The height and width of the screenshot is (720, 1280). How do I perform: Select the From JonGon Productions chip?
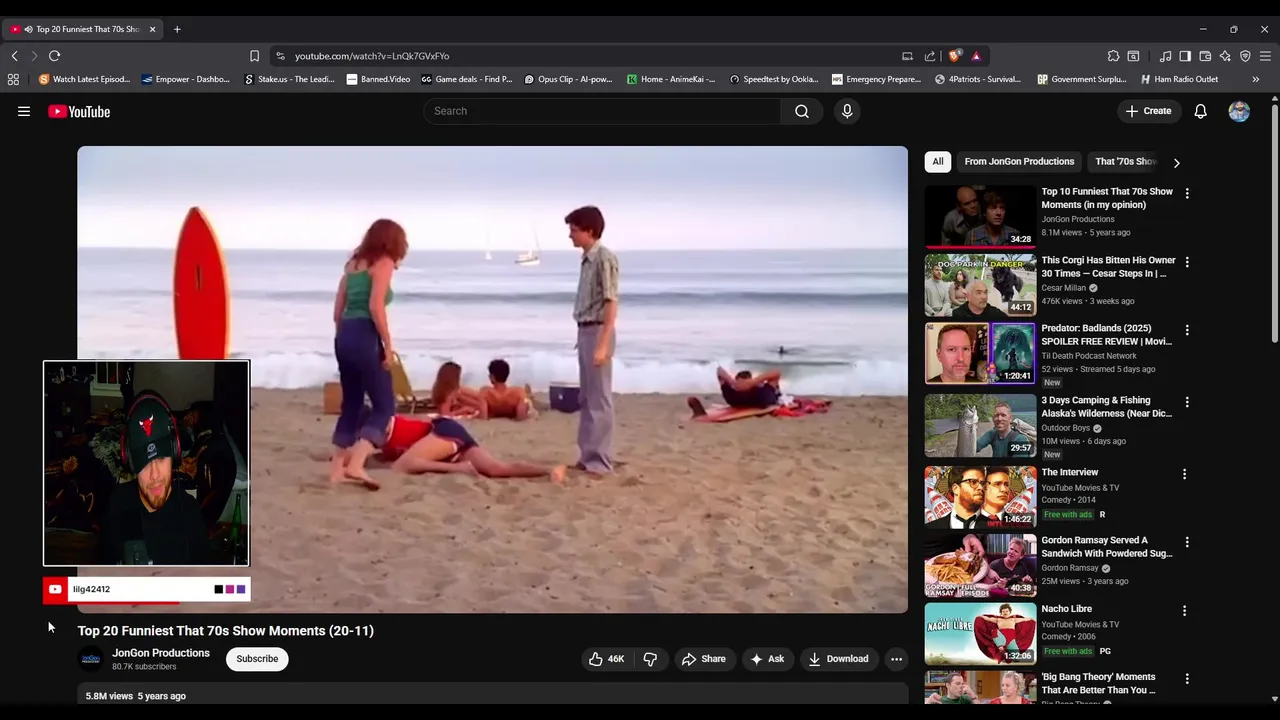pyautogui.click(x=1019, y=161)
